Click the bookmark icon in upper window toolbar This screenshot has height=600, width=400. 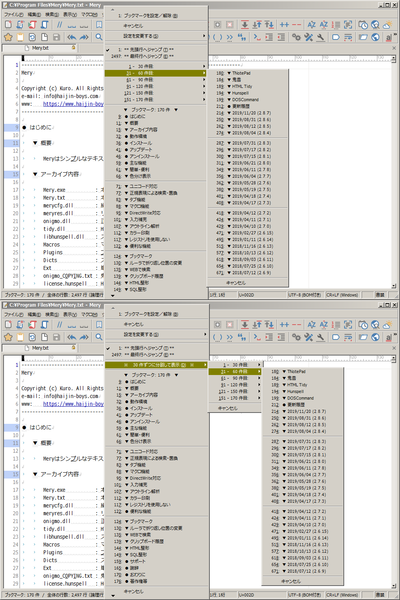coord(99,25)
